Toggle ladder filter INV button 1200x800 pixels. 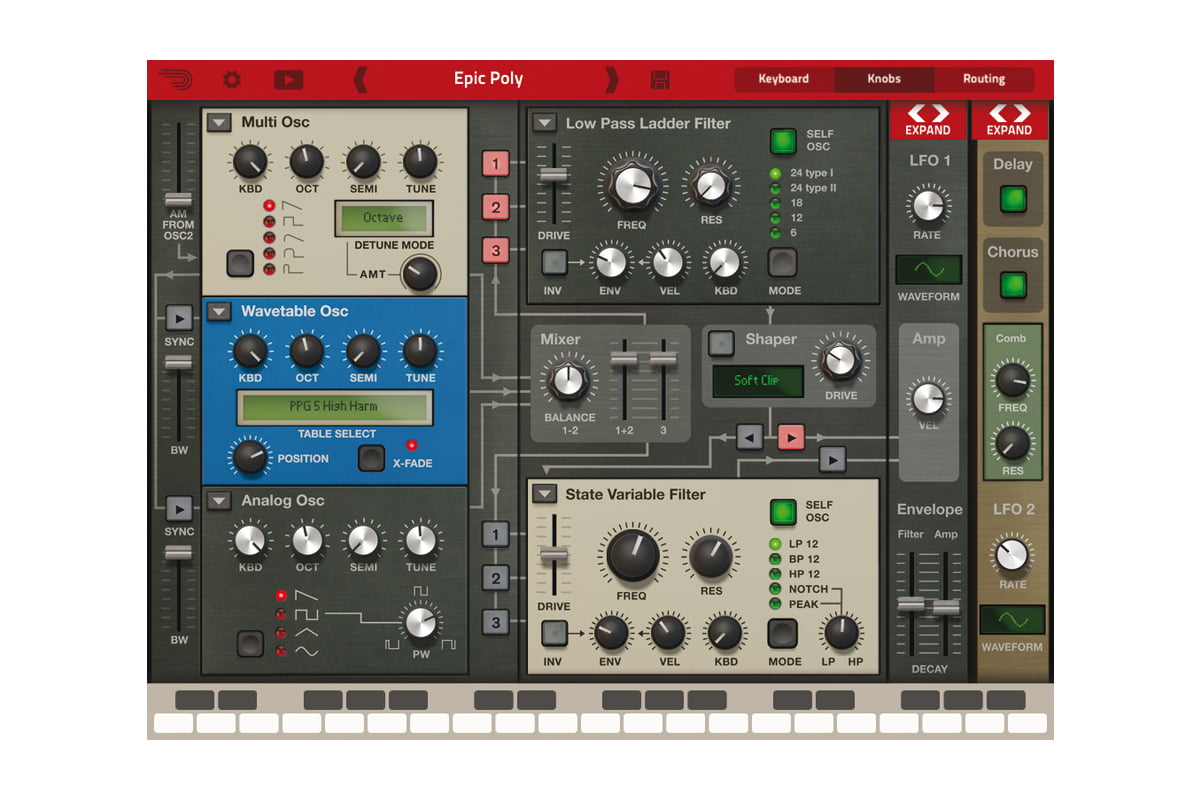point(554,263)
